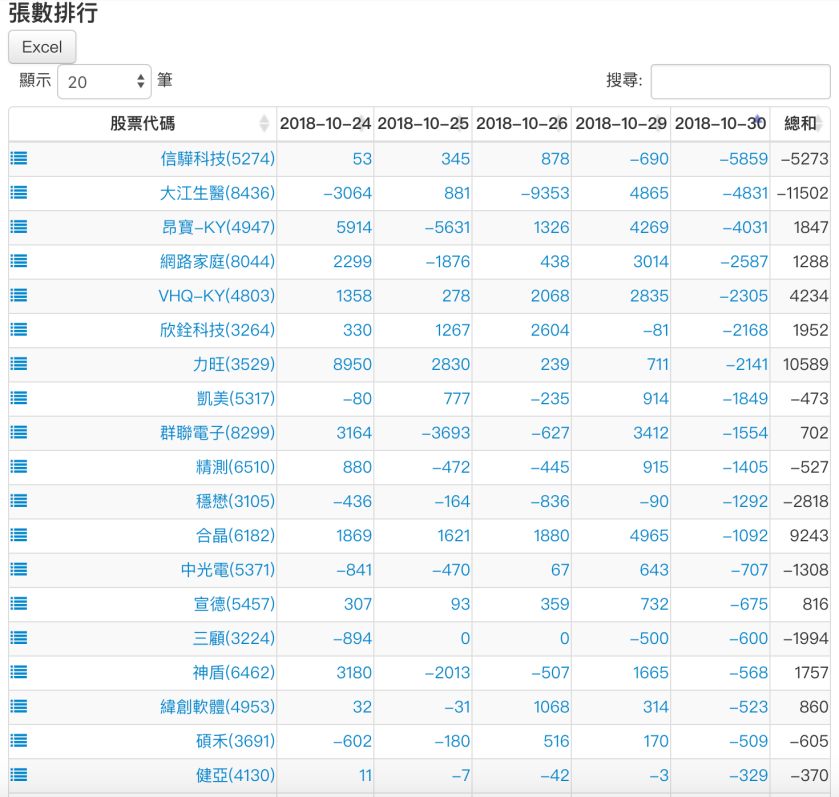Click the detail icon beside 凱美(5317)
Viewport: 839px width, 797px height.
(18, 398)
